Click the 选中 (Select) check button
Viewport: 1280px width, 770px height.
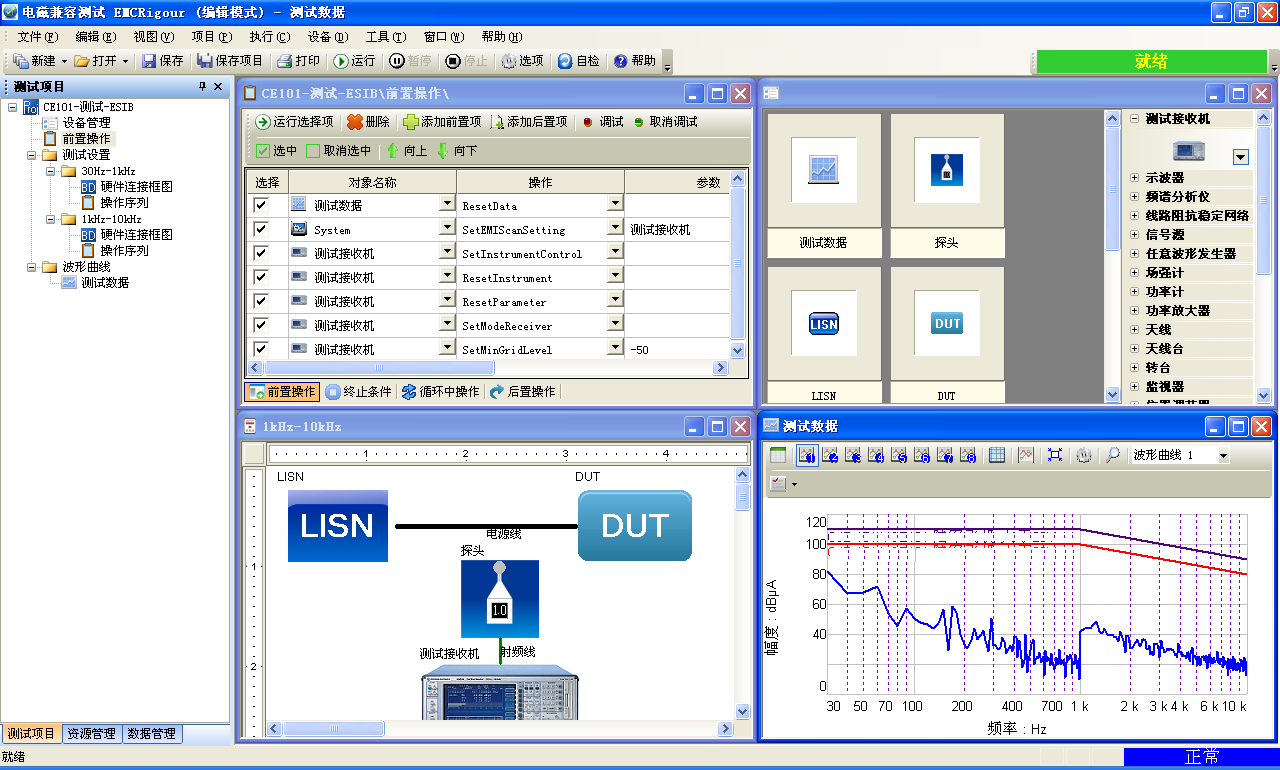[x=276, y=151]
